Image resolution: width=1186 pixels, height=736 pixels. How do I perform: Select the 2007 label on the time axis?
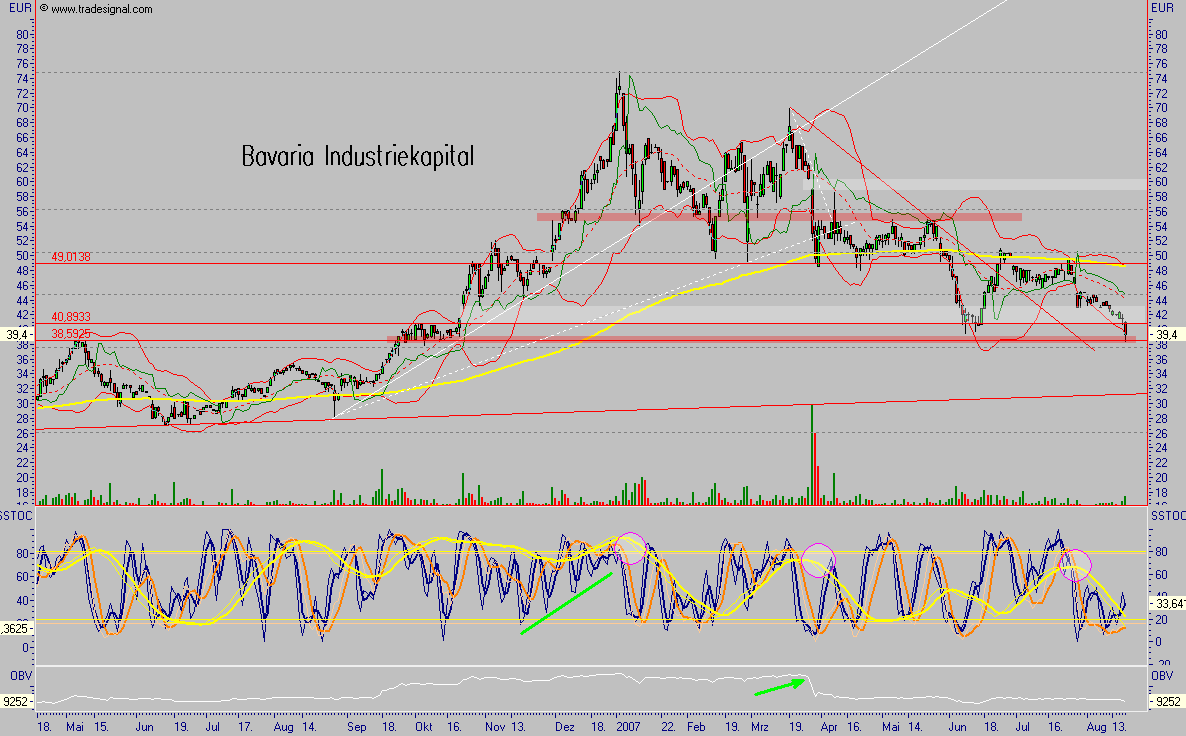tap(628, 728)
